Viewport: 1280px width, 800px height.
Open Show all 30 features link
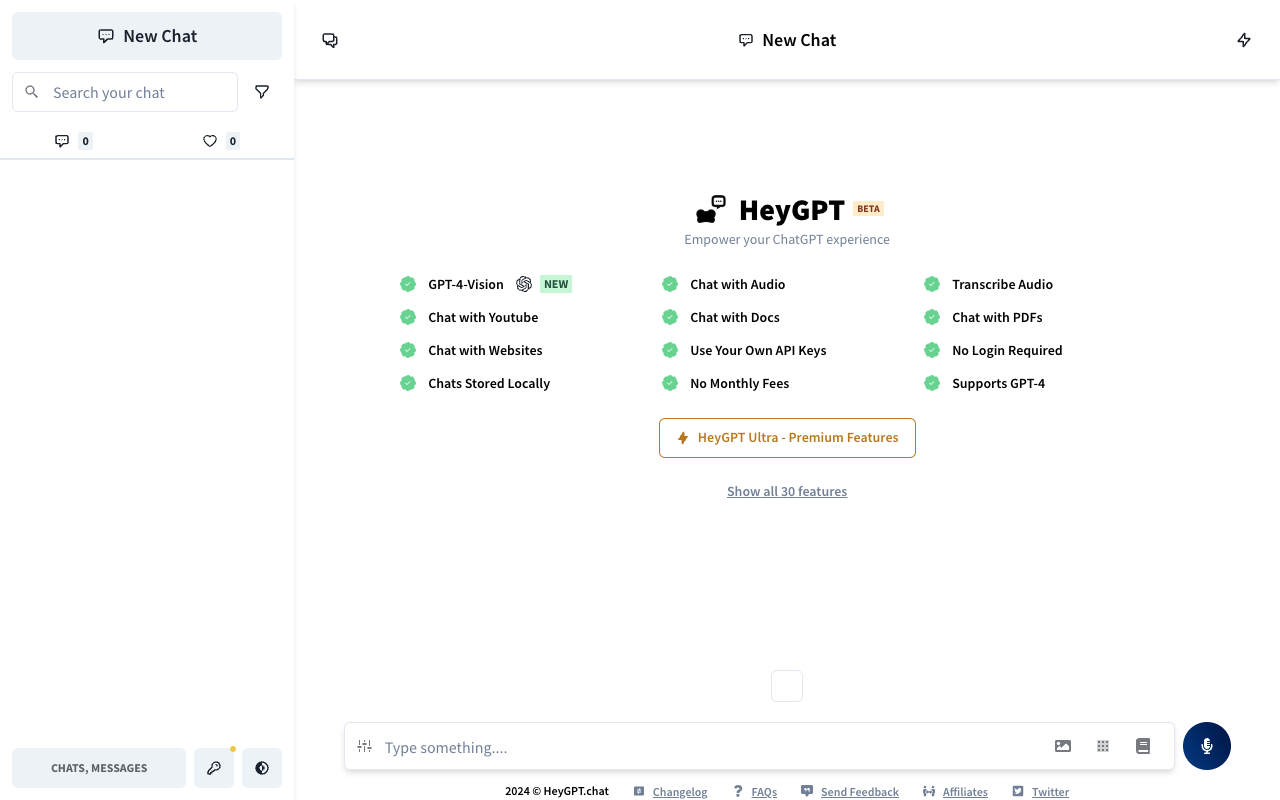tap(787, 491)
